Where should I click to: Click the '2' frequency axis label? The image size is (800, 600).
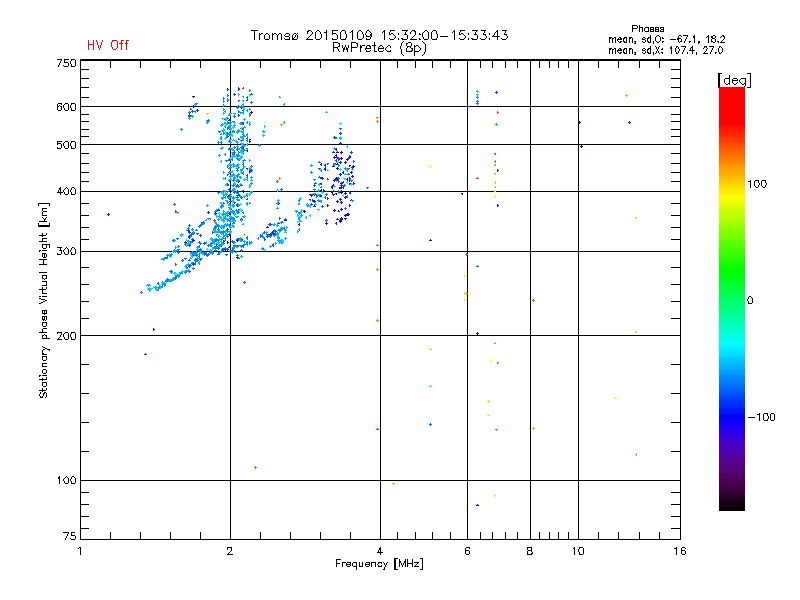click(230, 551)
